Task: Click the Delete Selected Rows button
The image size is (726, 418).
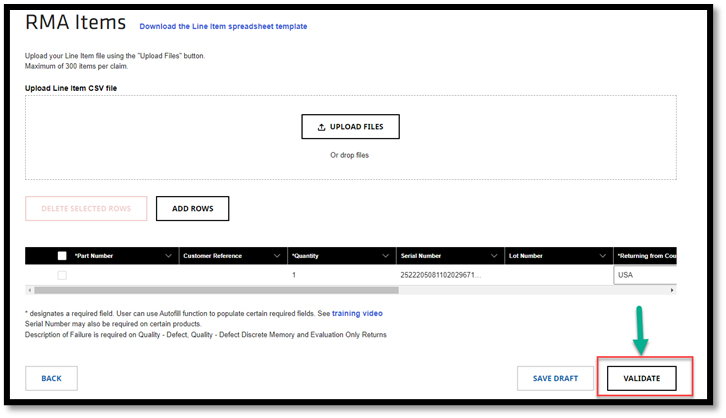Action: [x=86, y=208]
